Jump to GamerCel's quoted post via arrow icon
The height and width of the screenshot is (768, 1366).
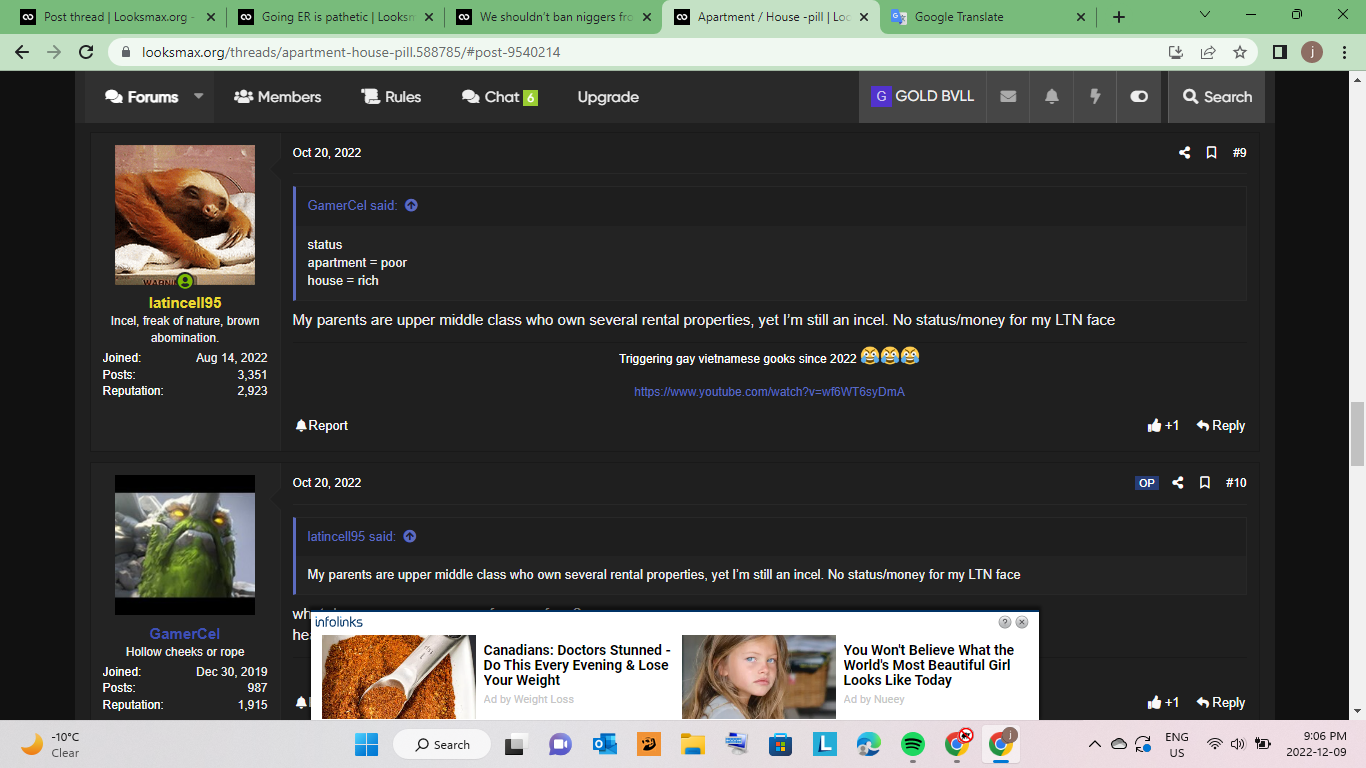click(411, 205)
